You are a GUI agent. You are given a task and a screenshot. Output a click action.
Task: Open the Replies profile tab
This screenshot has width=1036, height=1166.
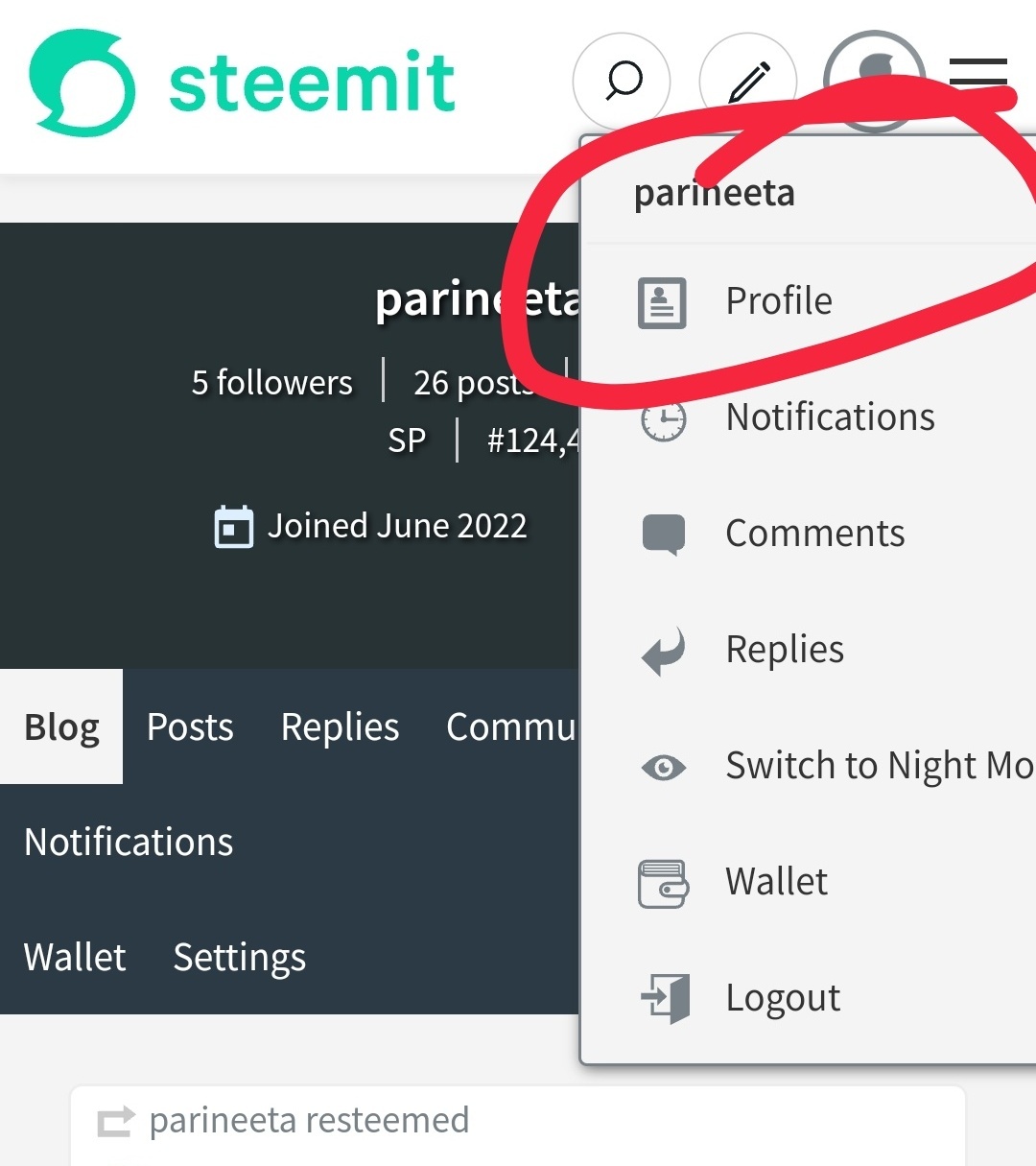tap(340, 726)
